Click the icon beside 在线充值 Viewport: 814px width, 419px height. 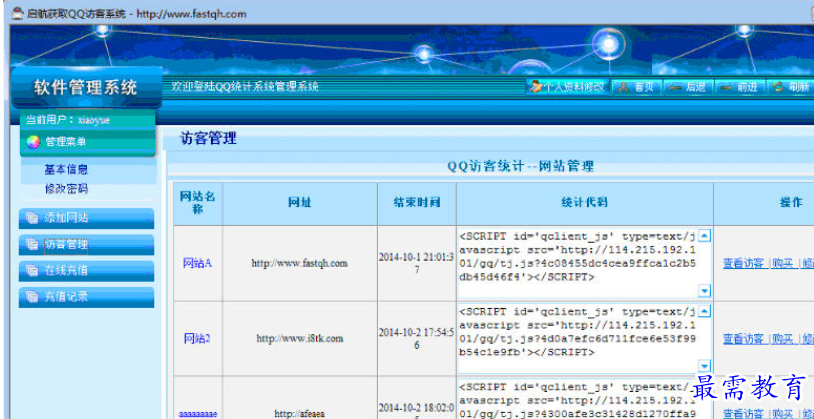tap(32, 271)
